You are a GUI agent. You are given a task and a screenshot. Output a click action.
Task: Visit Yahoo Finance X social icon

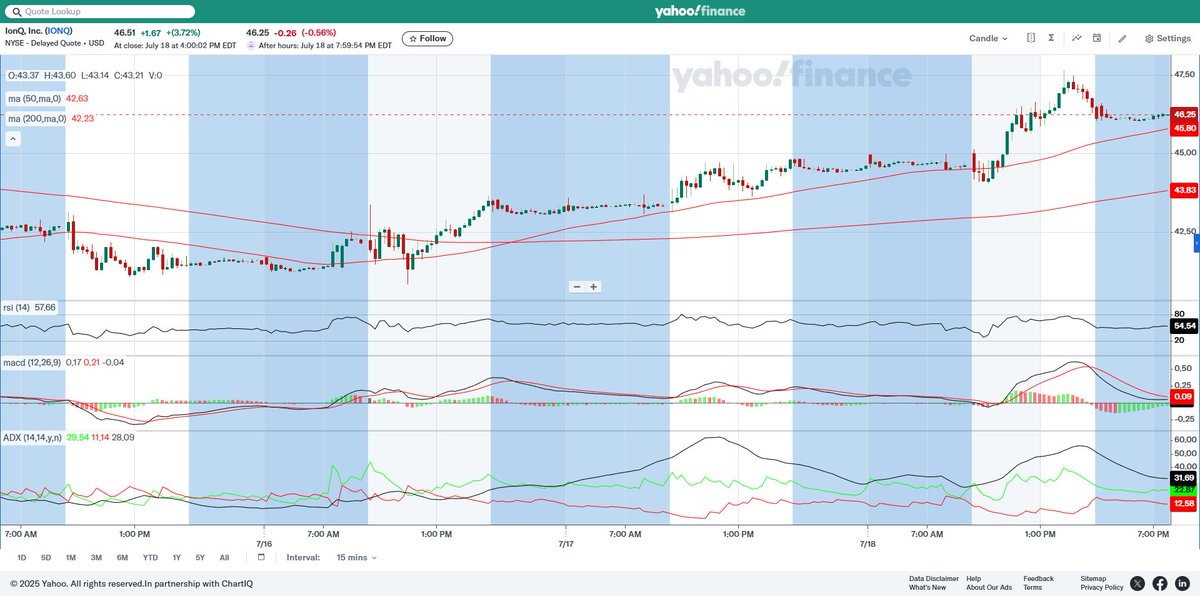click(x=1138, y=583)
